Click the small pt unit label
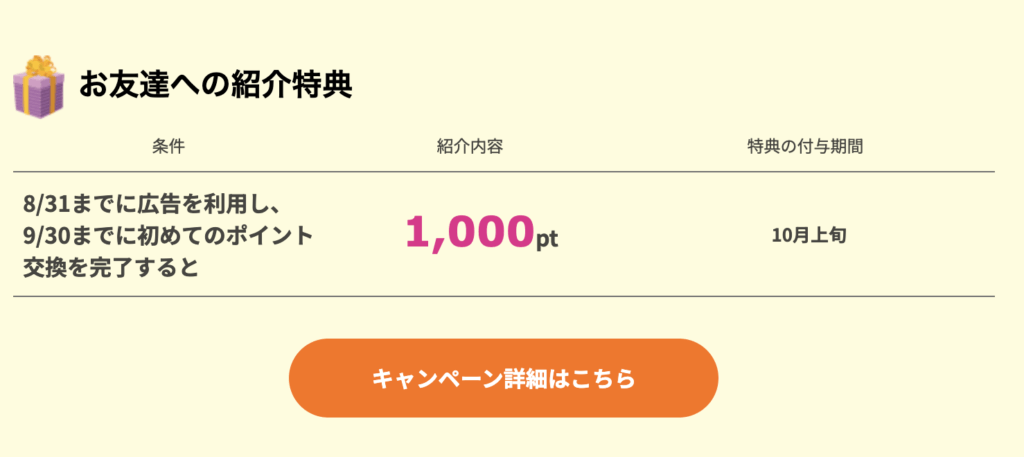The height and width of the screenshot is (457, 1024). pos(546,240)
